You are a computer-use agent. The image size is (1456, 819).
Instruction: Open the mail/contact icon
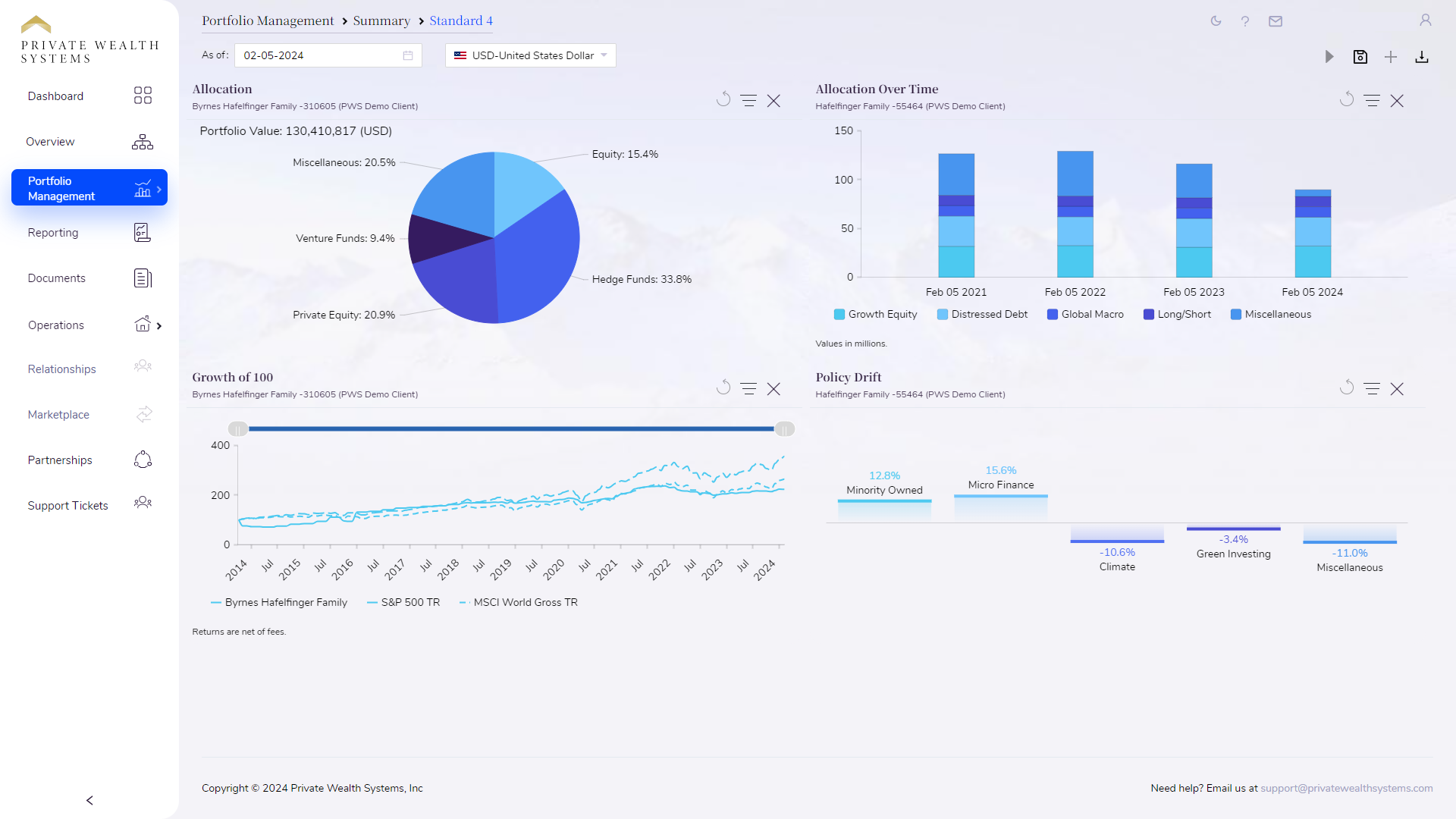pyautogui.click(x=1276, y=21)
